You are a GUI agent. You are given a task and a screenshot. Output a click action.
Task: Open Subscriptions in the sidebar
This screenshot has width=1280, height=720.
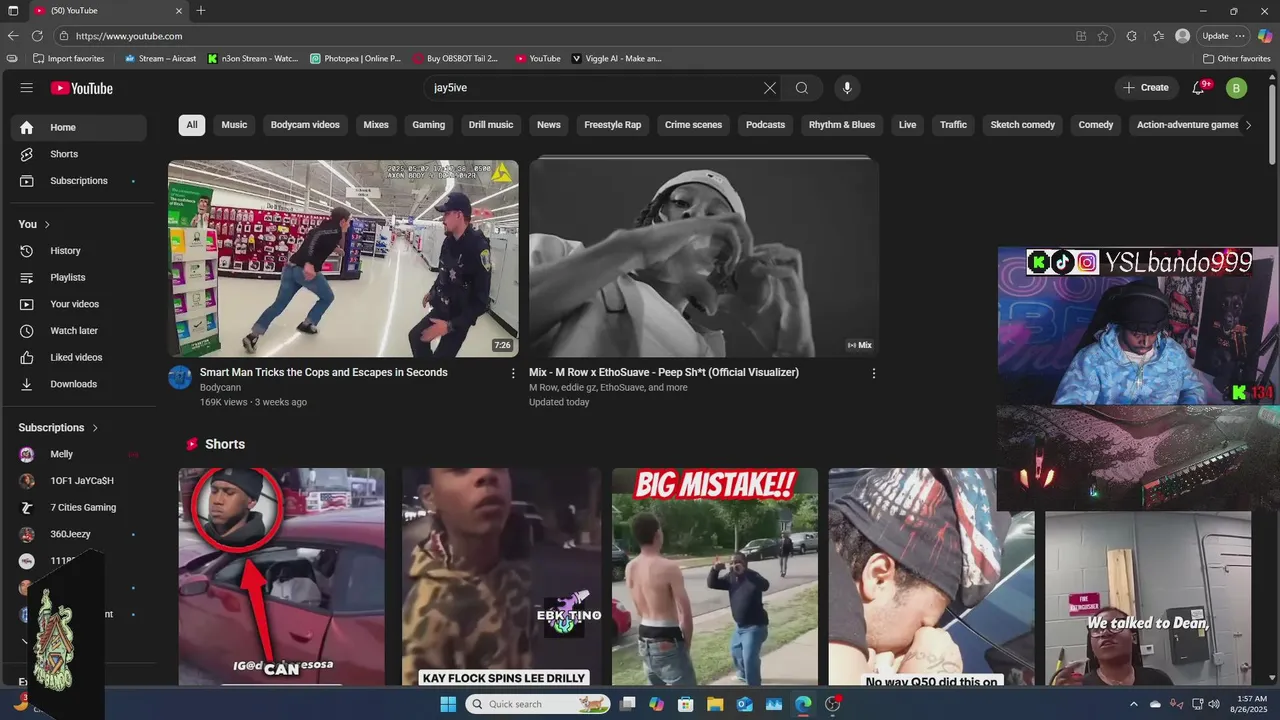click(78, 181)
